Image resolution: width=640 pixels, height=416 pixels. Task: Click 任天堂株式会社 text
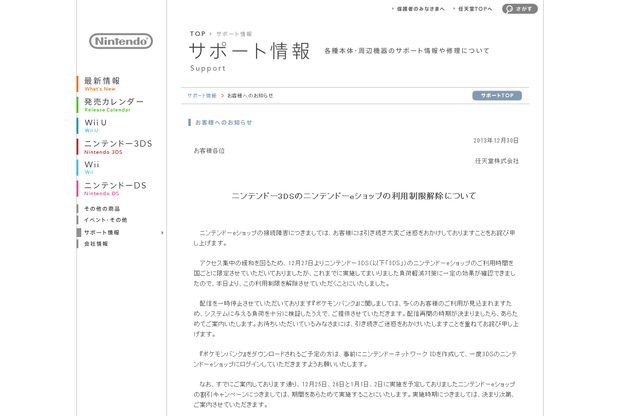click(x=497, y=161)
